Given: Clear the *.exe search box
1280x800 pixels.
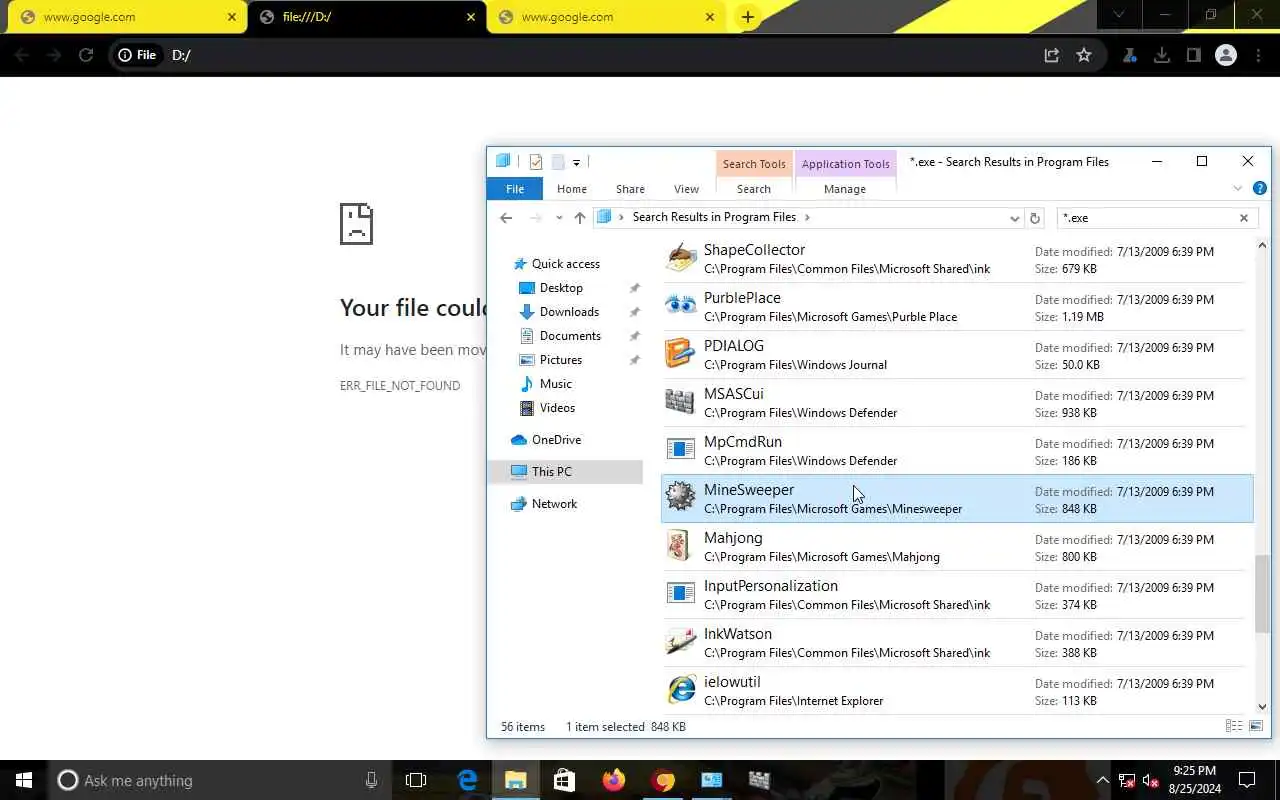Looking at the screenshot, I should coord(1244,218).
